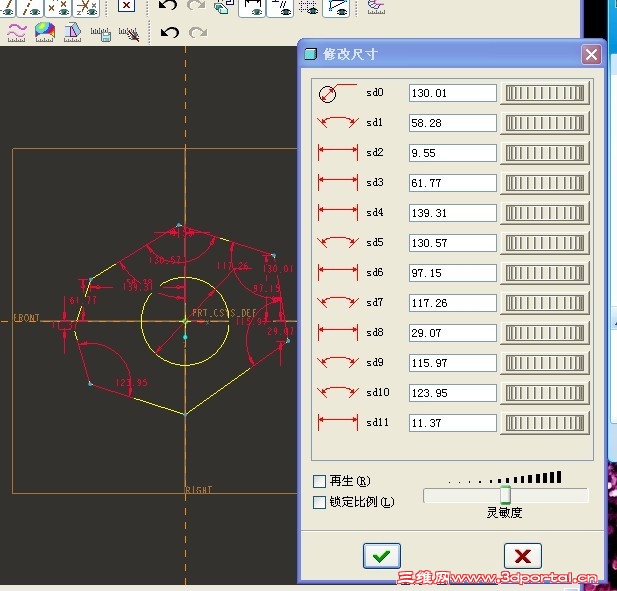Click the sd0 diameter dimension type icon

337,93
